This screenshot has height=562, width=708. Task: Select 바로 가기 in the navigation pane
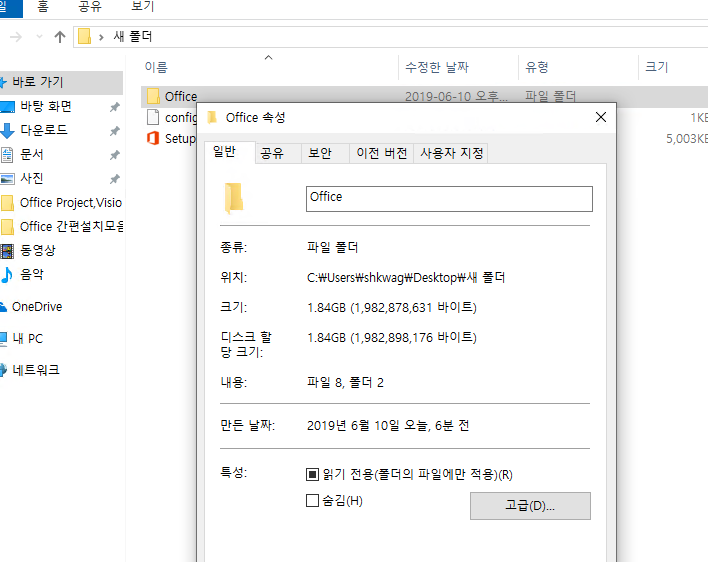(x=61, y=82)
